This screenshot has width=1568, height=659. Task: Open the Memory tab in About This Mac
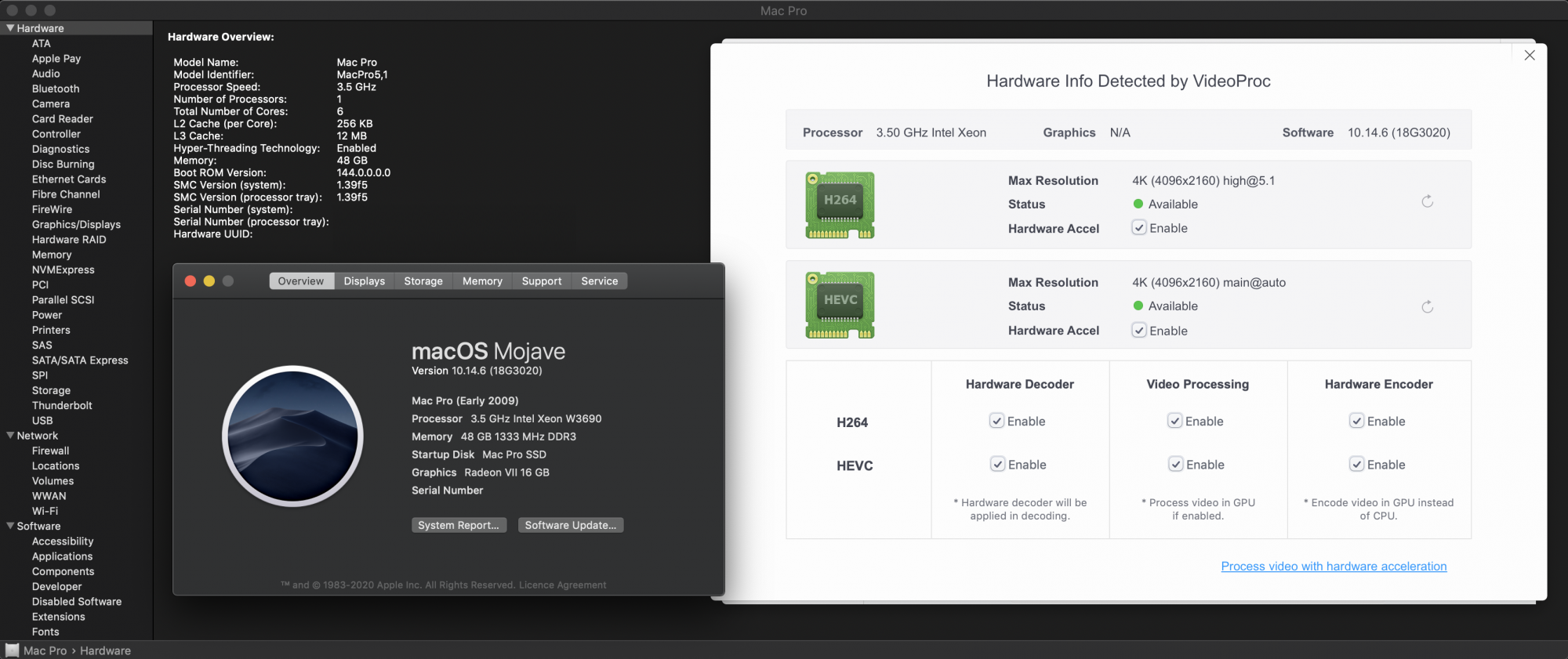tap(482, 281)
